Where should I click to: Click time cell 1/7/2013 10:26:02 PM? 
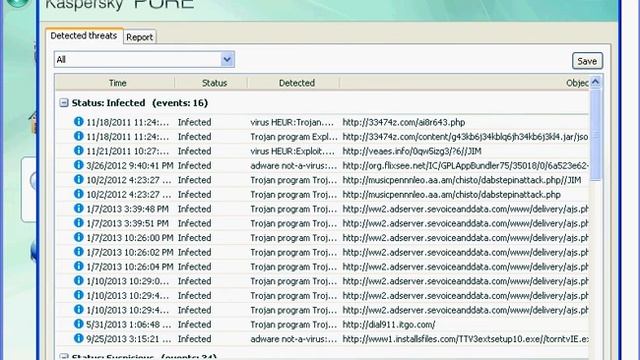tap(130, 252)
